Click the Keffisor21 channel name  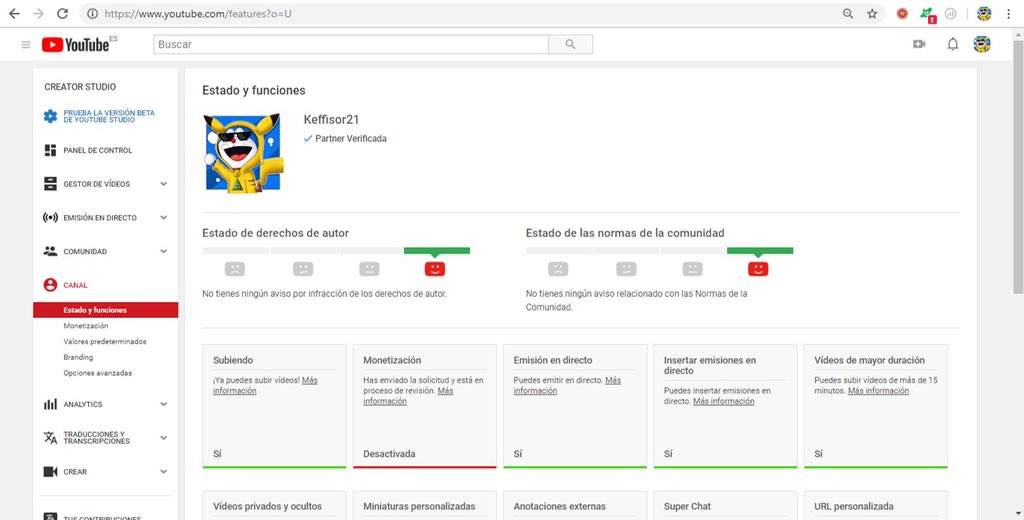331,120
